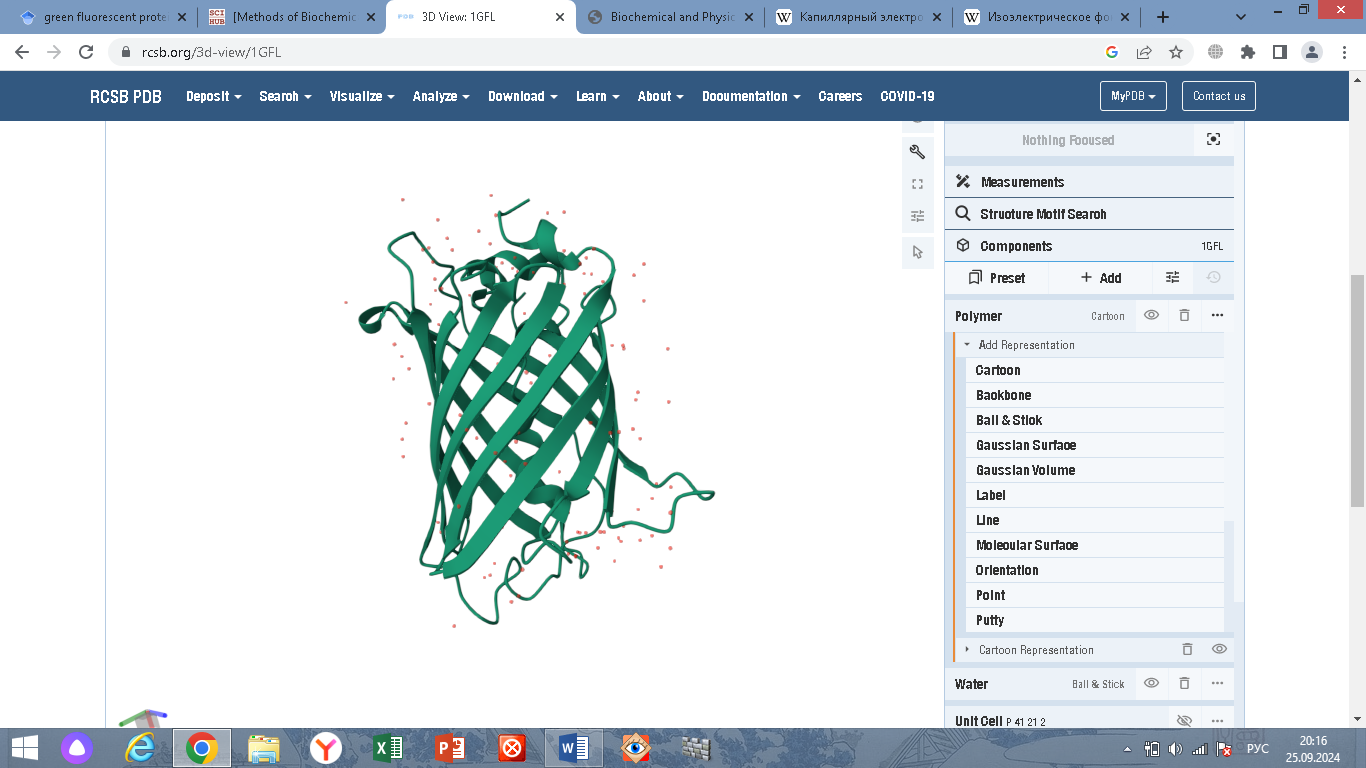Select Ball & Stick representation
The width and height of the screenshot is (1366, 768).
click(1095, 420)
